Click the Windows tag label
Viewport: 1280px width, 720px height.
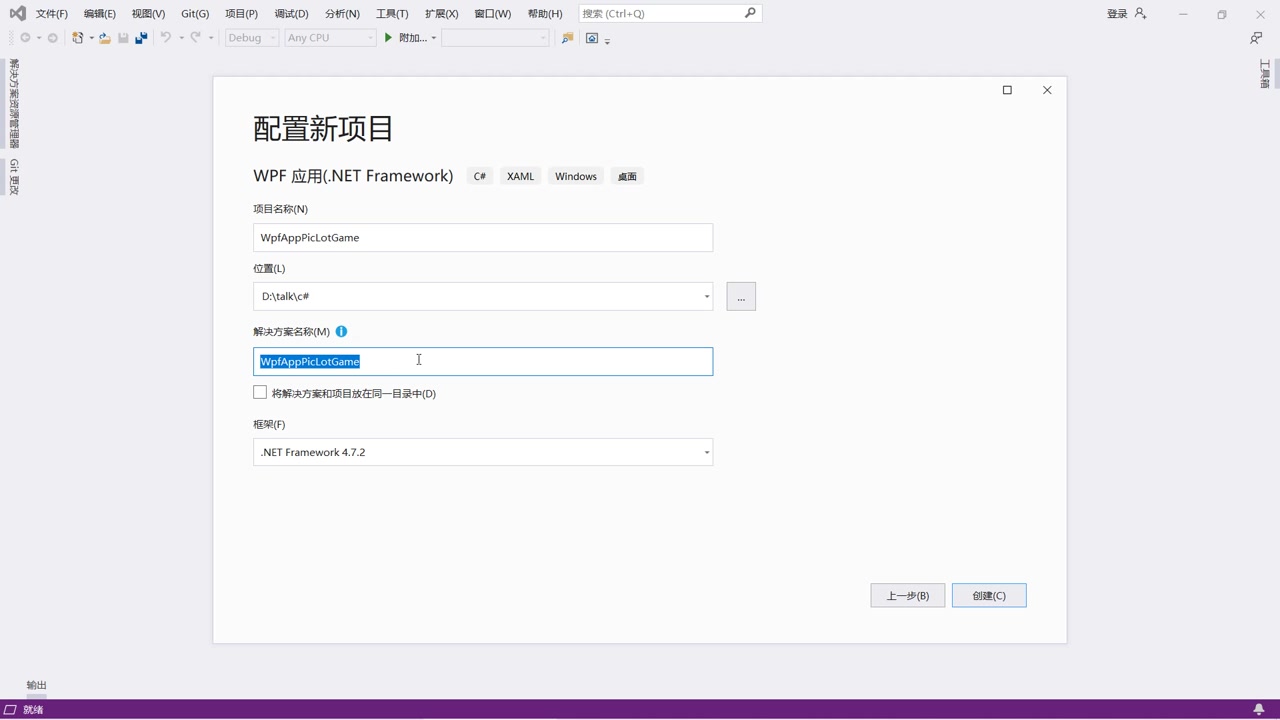[576, 176]
